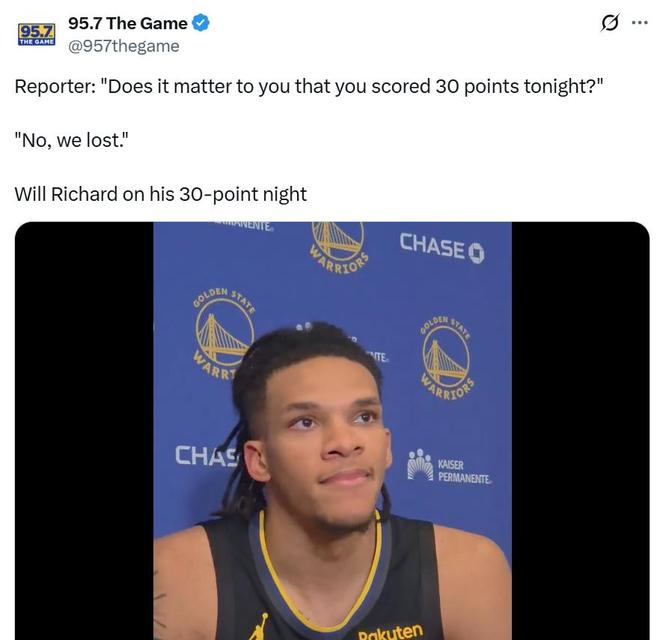The width and height of the screenshot is (660, 640).
Task: Open the three-dot more options menu
Action: click(639, 23)
